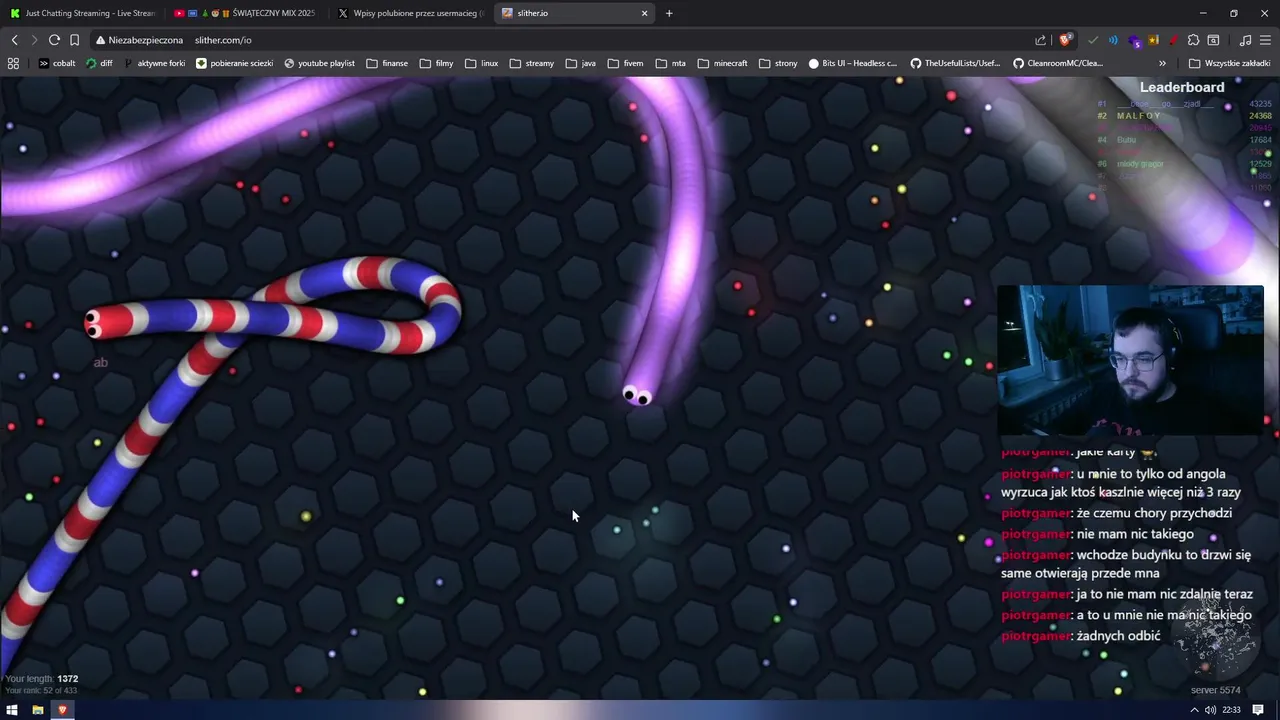Expand the finanse bookmark folder
1280x720 pixels.
coord(387,63)
